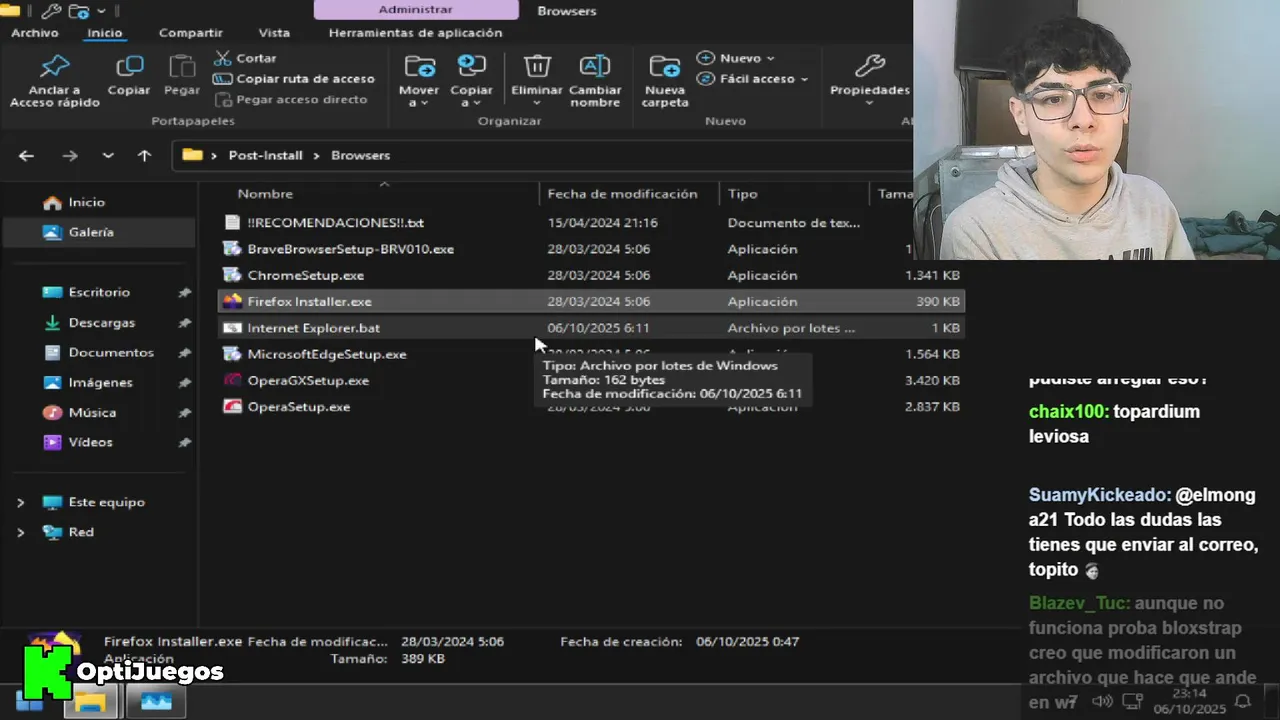This screenshot has width=1280, height=720.
Task: Select BraveBrowserSetup-BRV010.exe file
Action: click(350, 249)
